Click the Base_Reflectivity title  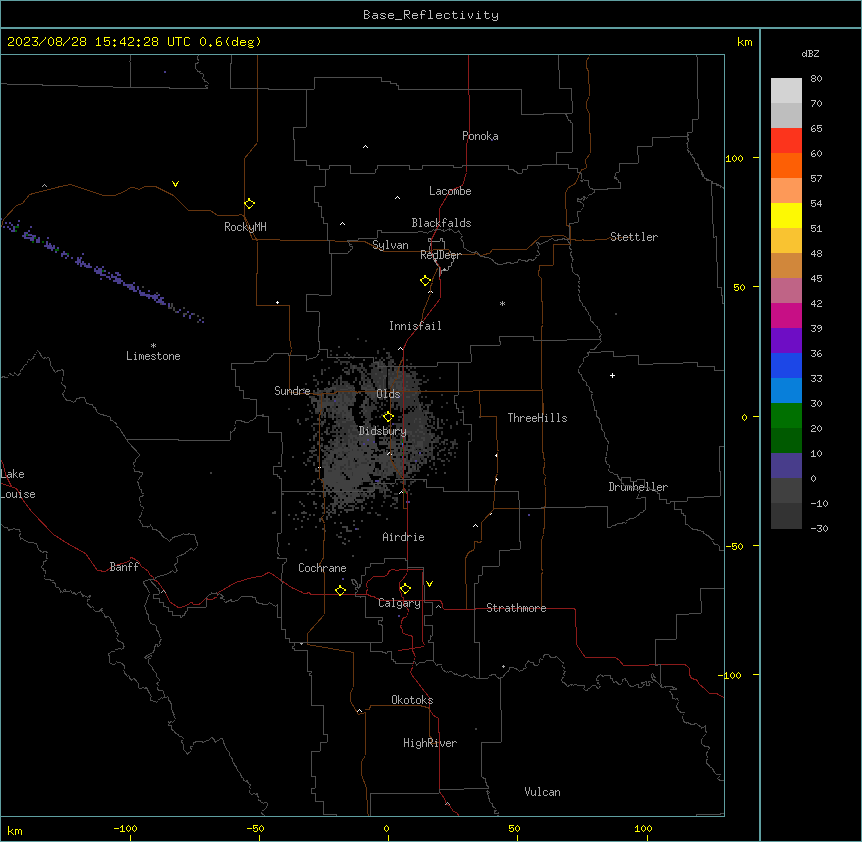(431, 15)
